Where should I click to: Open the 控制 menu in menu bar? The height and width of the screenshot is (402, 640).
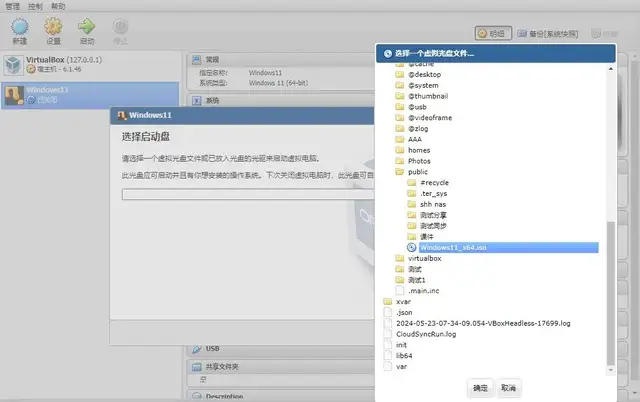point(35,6)
